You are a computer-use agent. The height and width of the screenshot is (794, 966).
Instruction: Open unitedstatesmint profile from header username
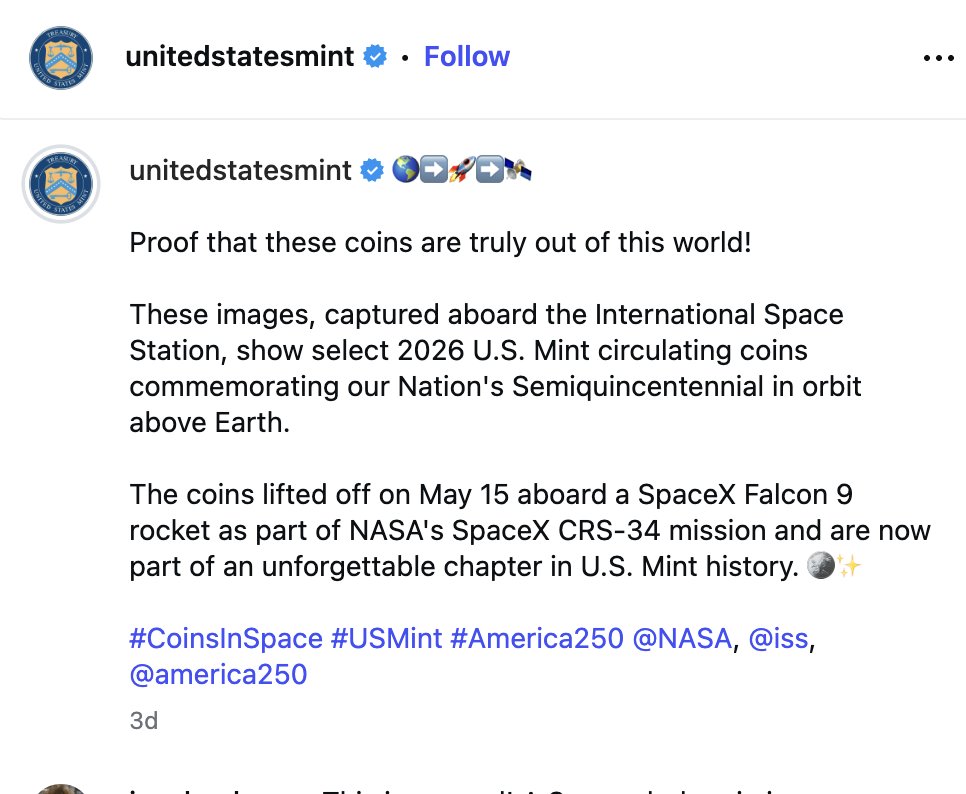(x=240, y=57)
